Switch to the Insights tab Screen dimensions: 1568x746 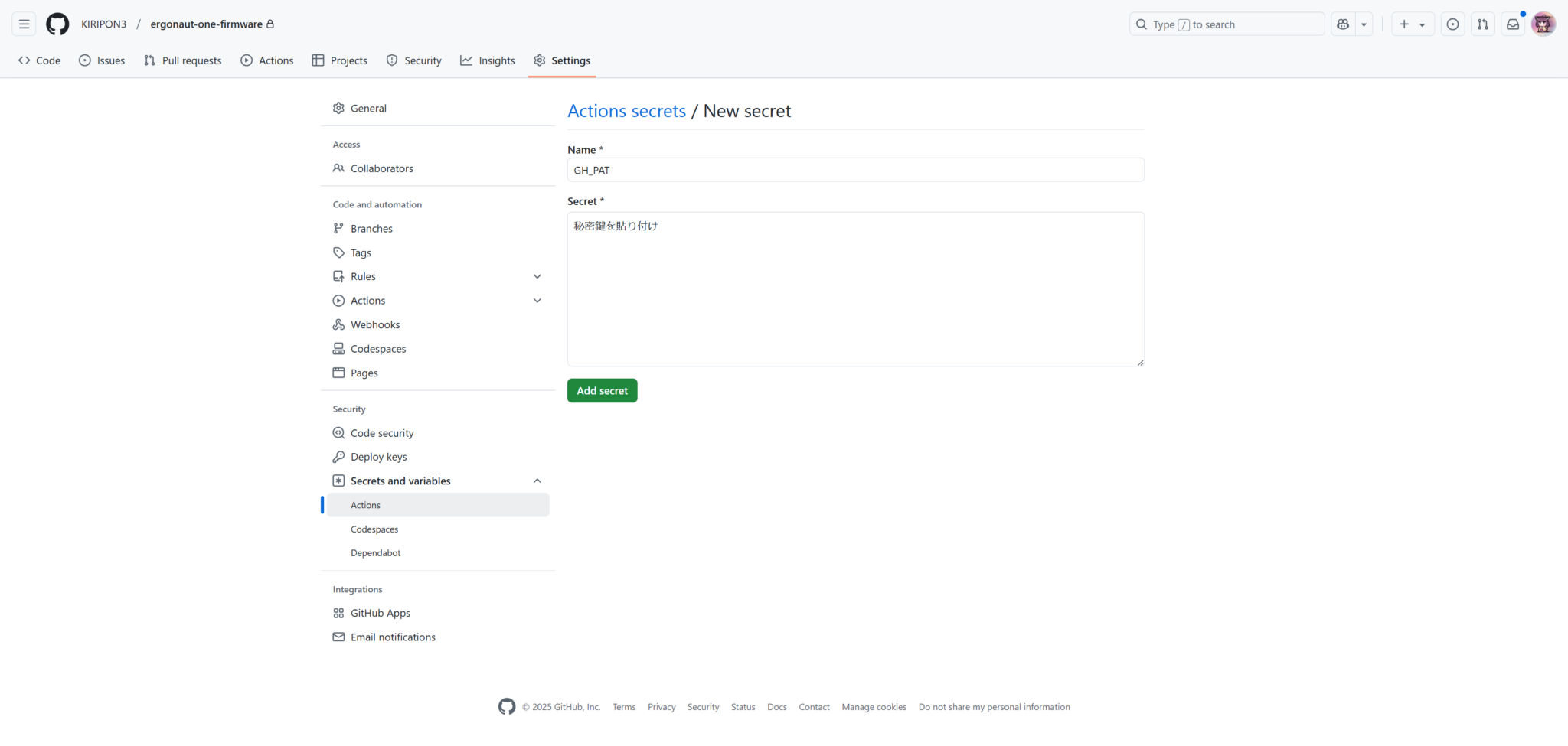click(488, 60)
